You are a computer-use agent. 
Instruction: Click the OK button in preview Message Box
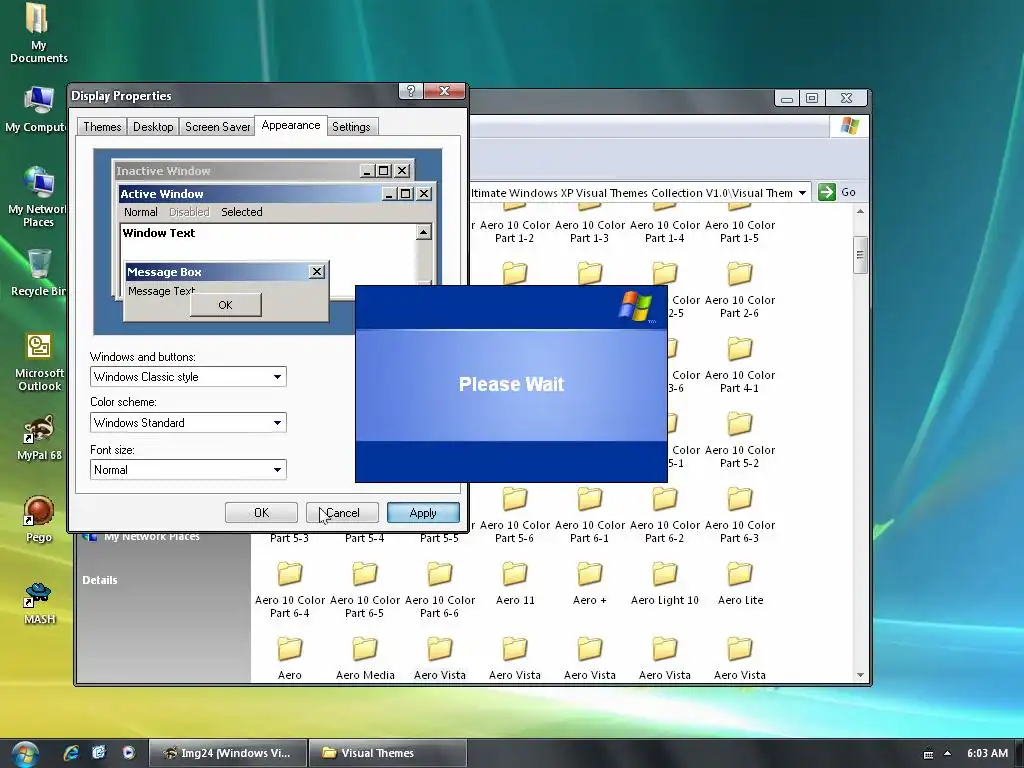[225, 305]
